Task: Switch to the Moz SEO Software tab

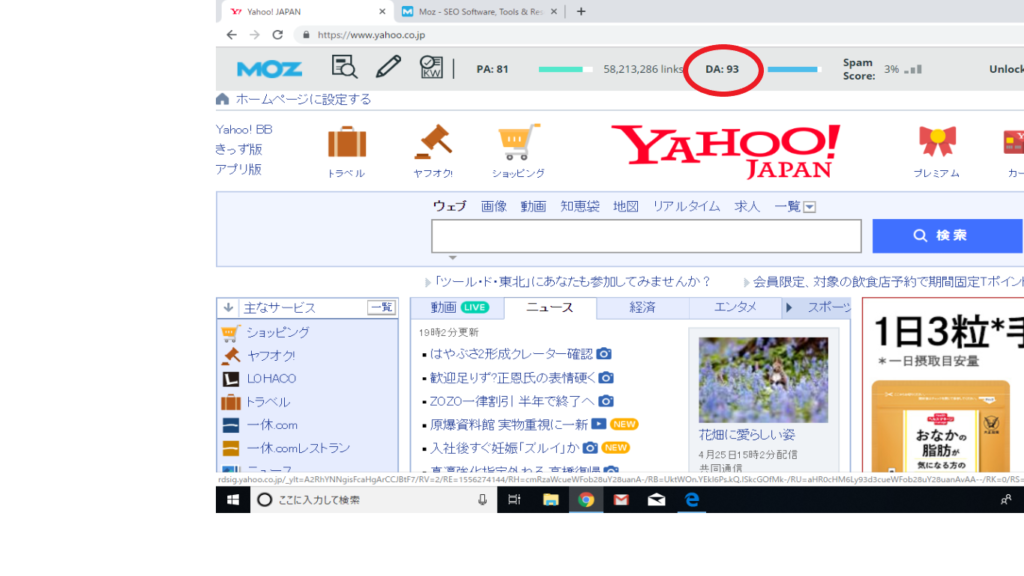Action: coord(480,12)
